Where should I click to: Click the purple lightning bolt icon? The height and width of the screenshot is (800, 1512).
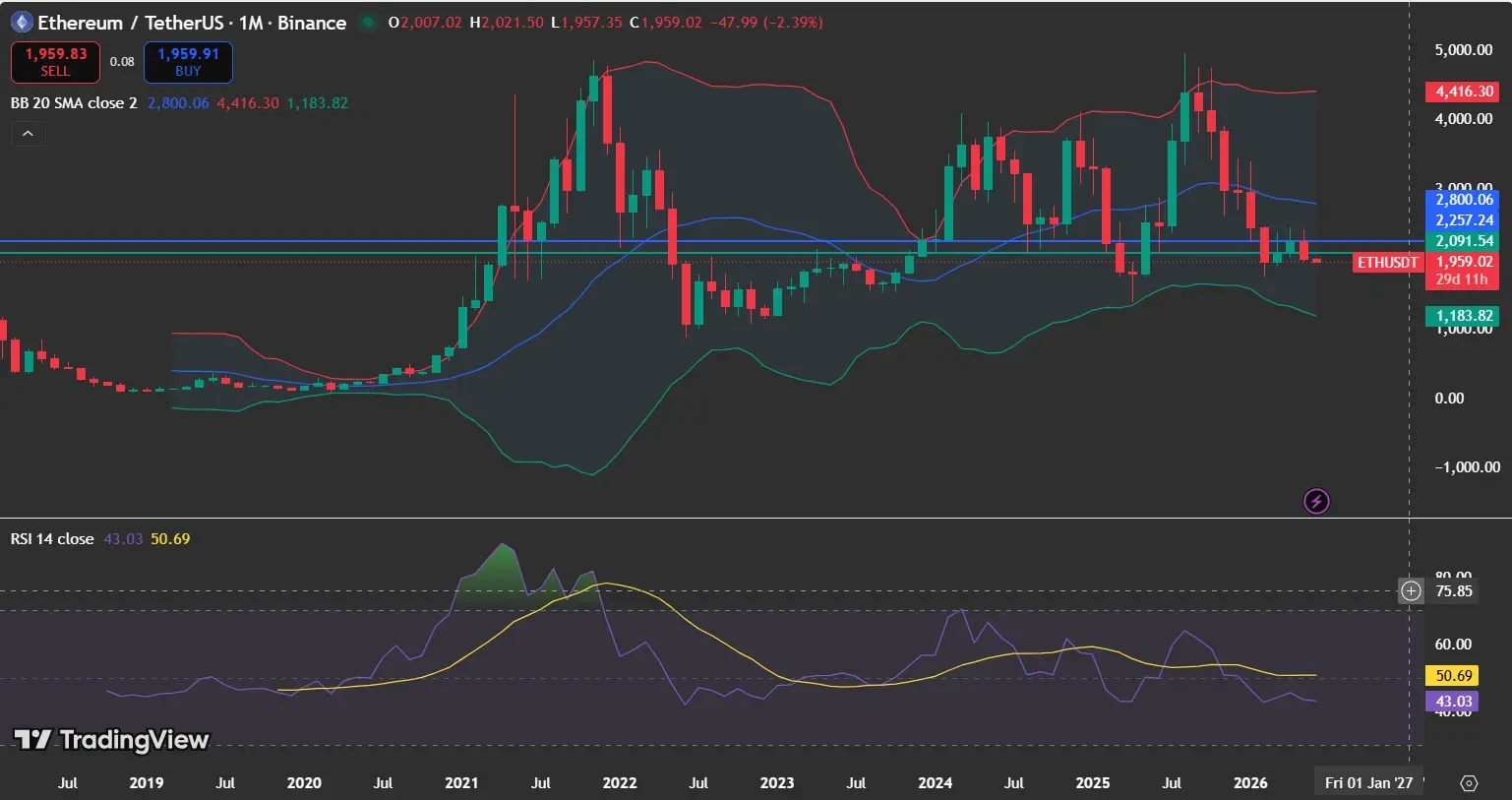(1316, 502)
